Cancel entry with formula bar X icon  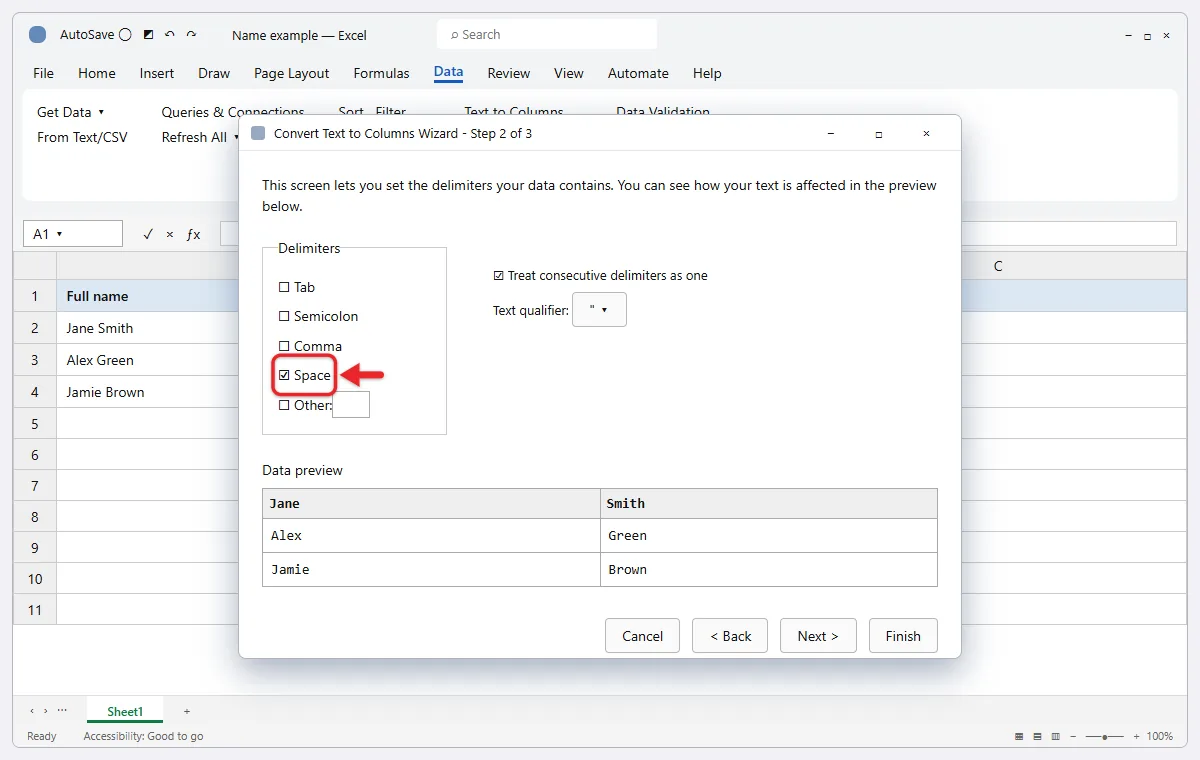pyautogui.click(x=170, y=234)
